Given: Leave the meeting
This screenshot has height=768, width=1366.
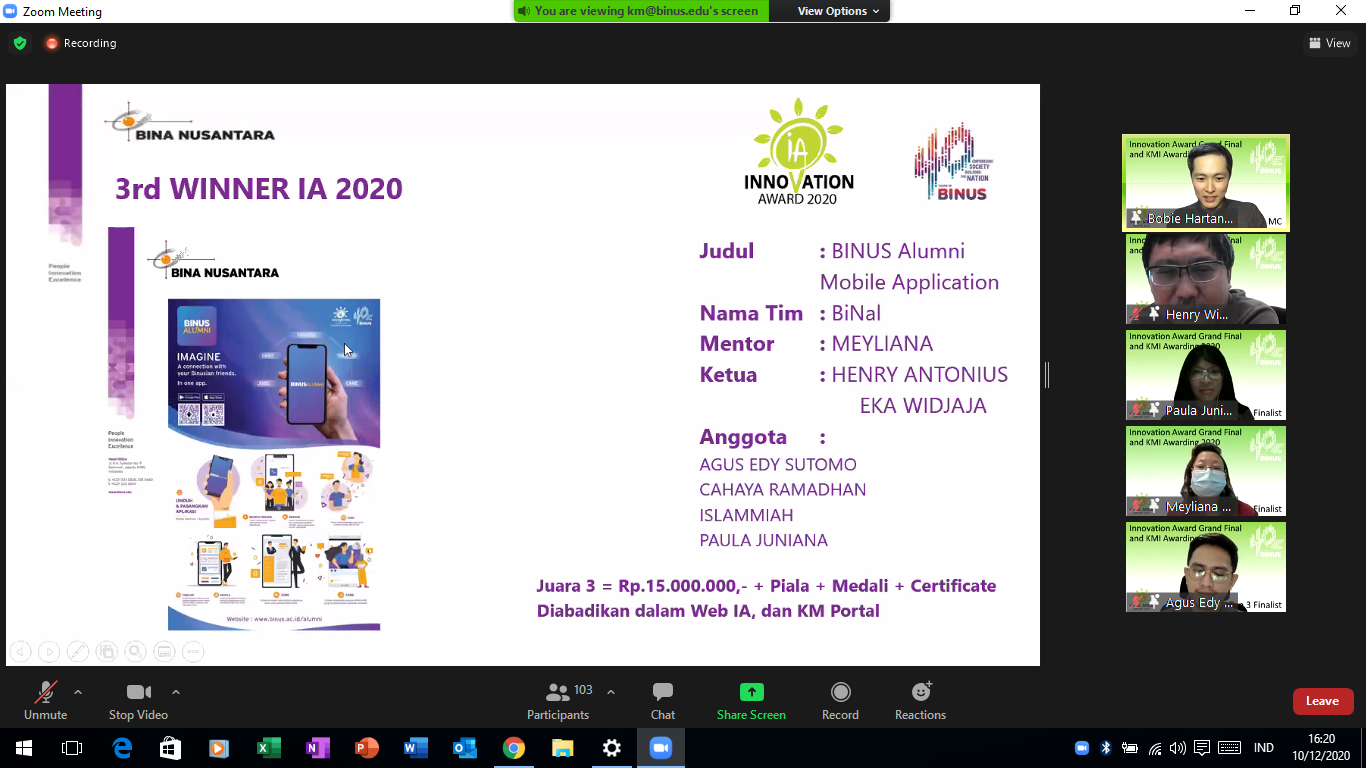Looking at the screenshot, I should point(1322,701).
